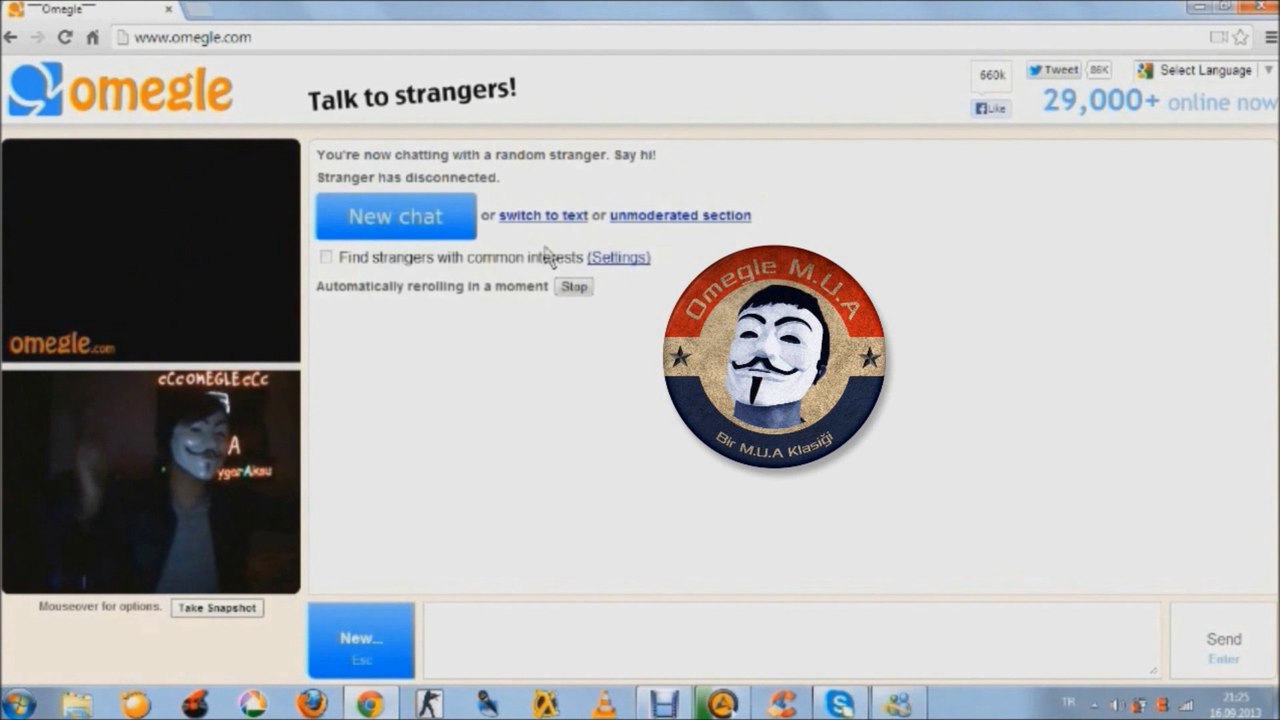The image size is (1280, 720).
Task: Open the network signal icon in the tray
Action: point(1188,705)
